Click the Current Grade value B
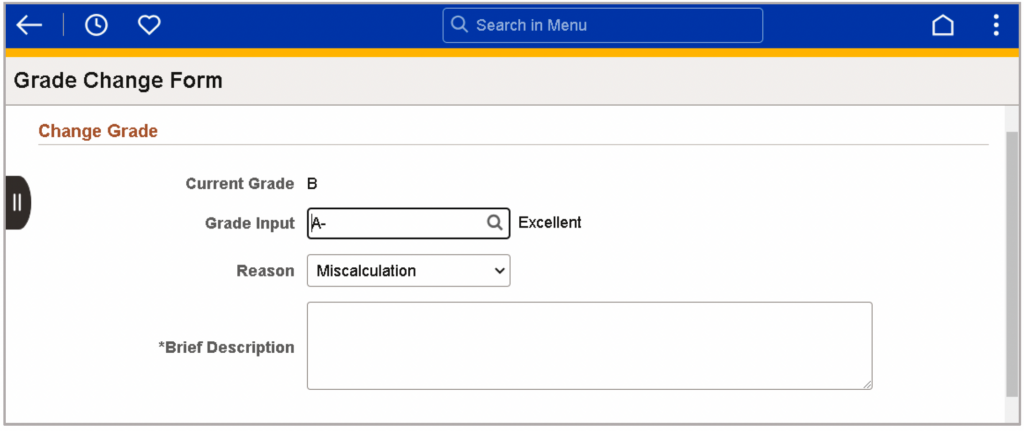The width and height of the screenshot is (1024, 431). tap(312, 184)
